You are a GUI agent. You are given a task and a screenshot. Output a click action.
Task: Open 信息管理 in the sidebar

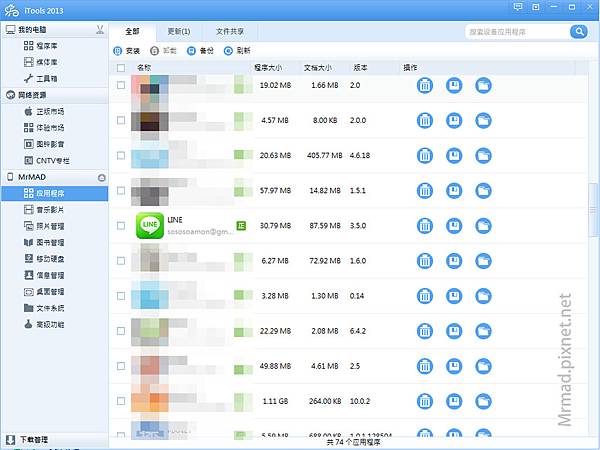54,276
